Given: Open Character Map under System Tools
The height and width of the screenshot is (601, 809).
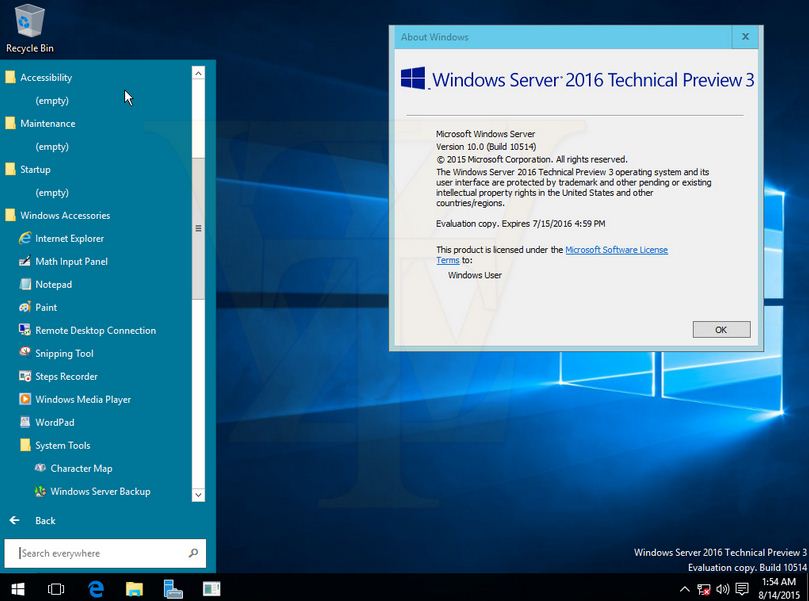Looking at the screenshot, I should [x=73, y=468].
